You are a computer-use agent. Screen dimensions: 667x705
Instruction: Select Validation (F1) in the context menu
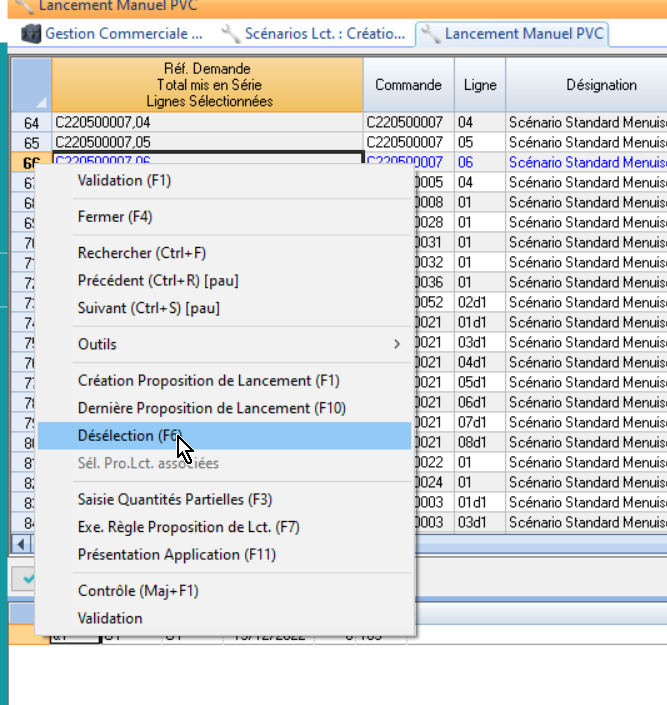pyautogui.click(x=124, y=181)
